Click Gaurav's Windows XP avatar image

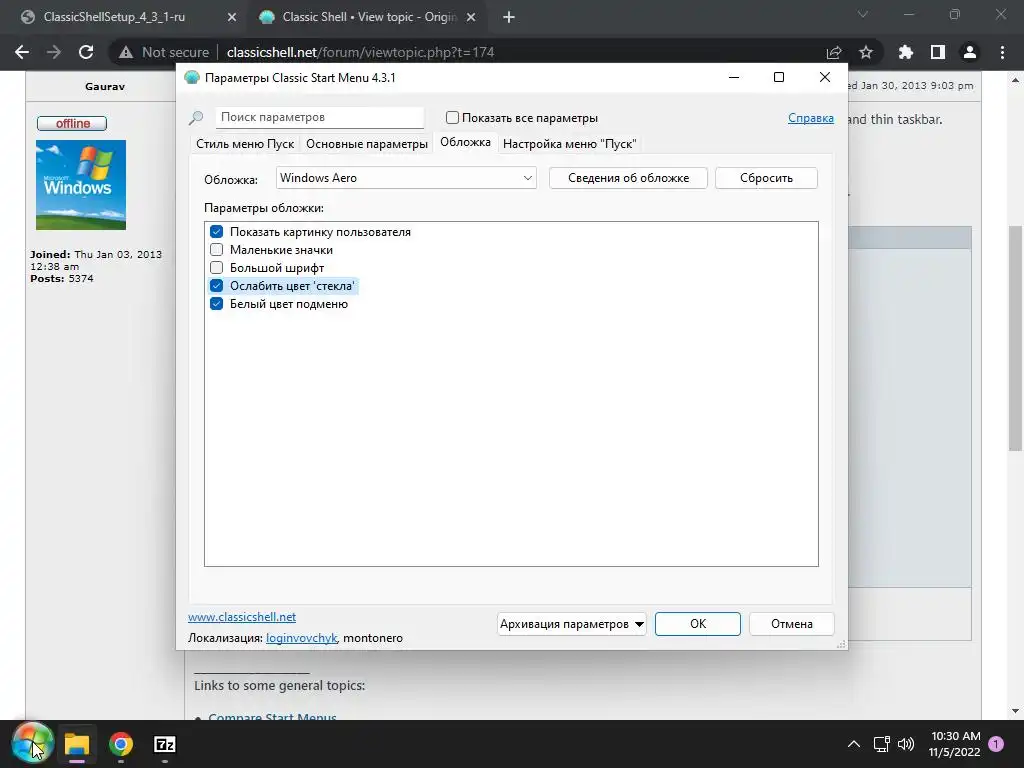(81, 185)
